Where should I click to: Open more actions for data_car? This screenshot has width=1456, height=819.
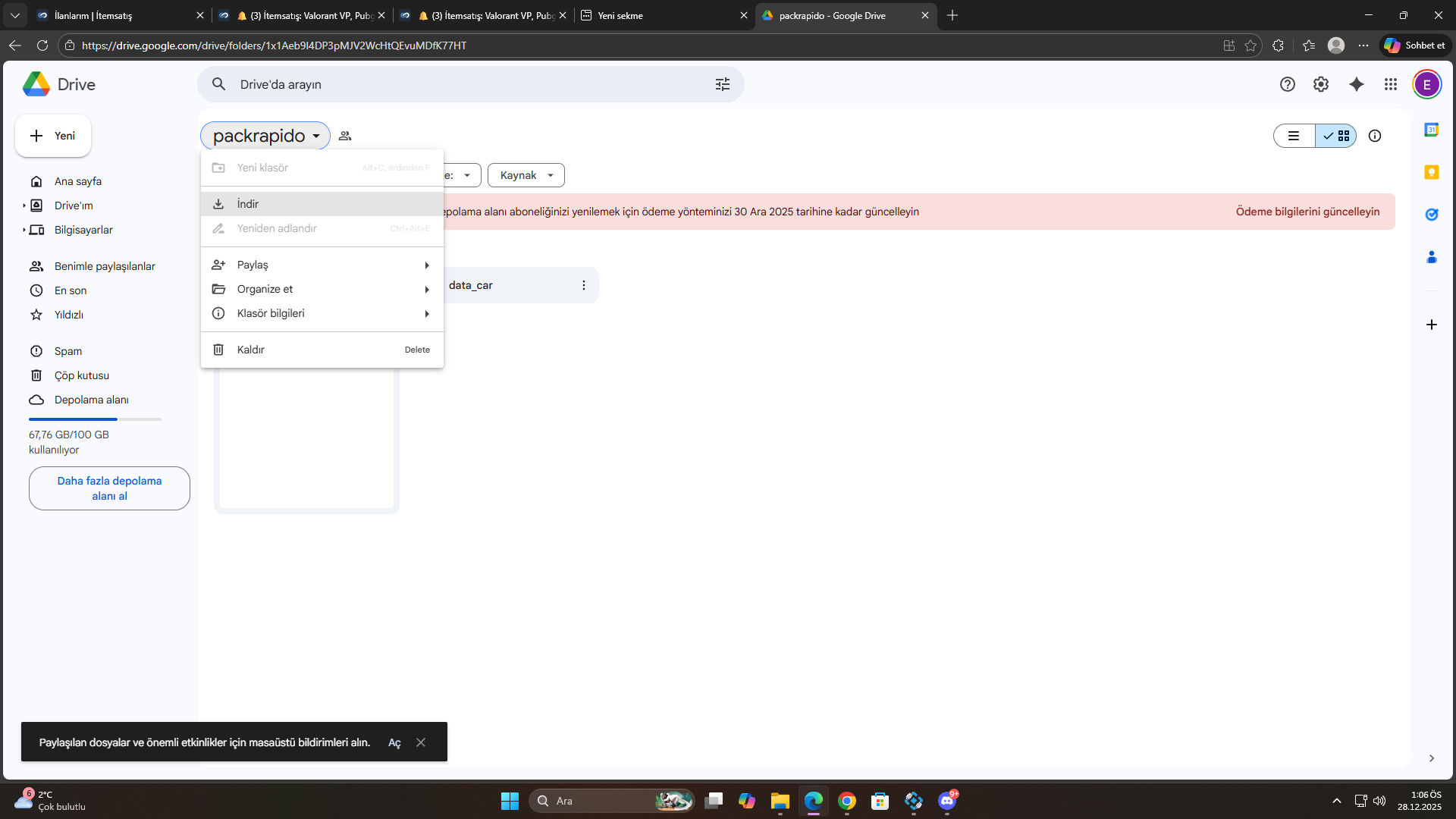click(584, 285)
